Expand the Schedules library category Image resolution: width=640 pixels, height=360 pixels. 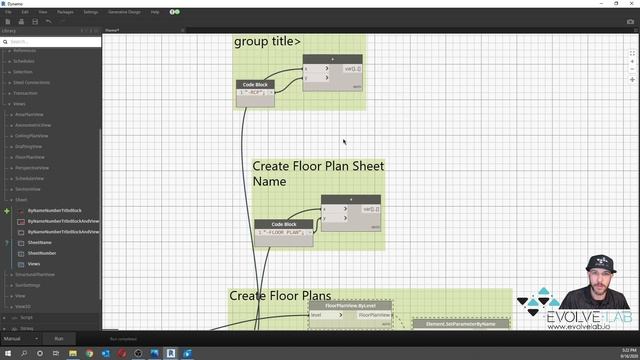(x=24, y=61)
